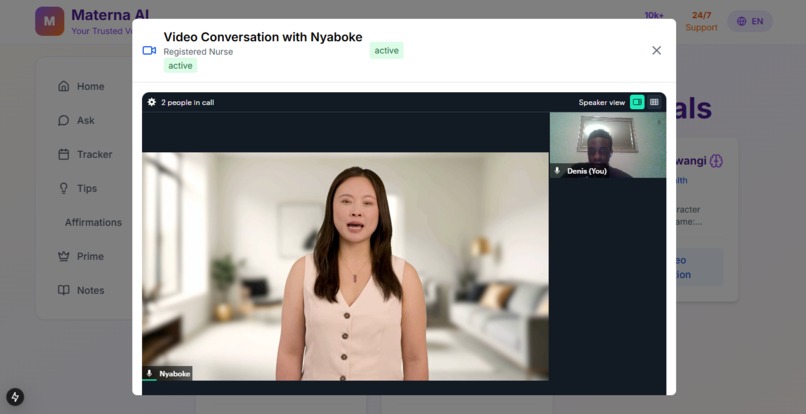Switch to grid view layout icon
Screen dimensions: 806x414
(654, 102)
